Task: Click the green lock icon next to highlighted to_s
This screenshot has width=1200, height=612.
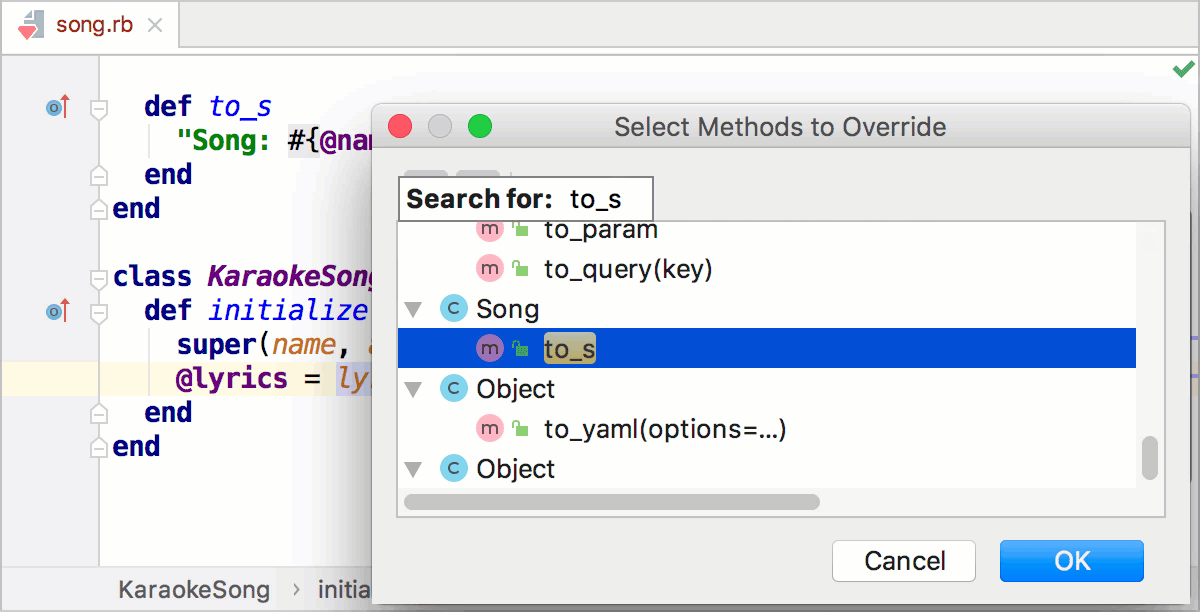Action: click(519, 348)
